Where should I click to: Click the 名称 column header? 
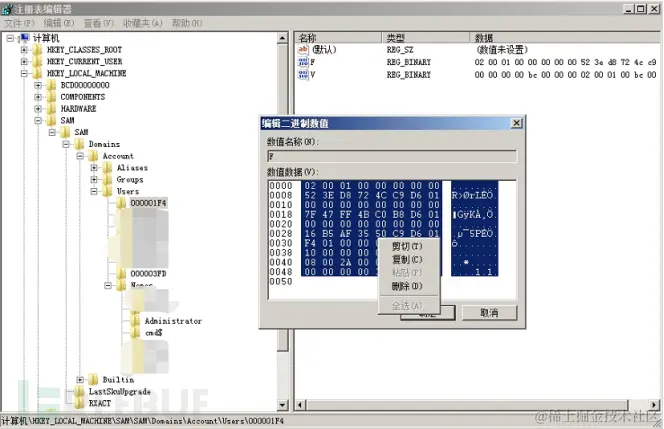pos(338,38)
